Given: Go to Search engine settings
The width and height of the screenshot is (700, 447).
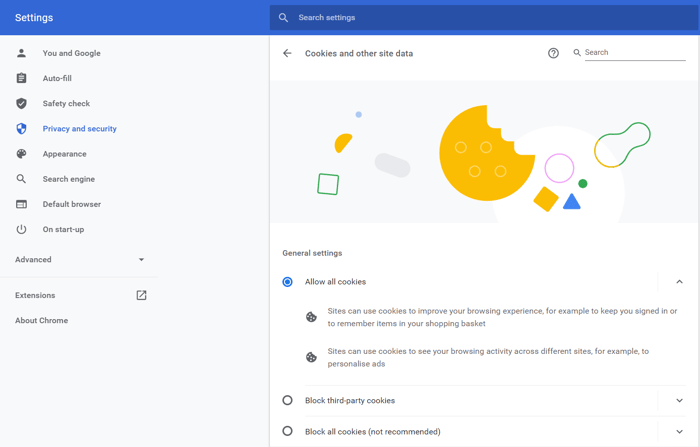Looking at the screenshot, I should click(69, 179).
